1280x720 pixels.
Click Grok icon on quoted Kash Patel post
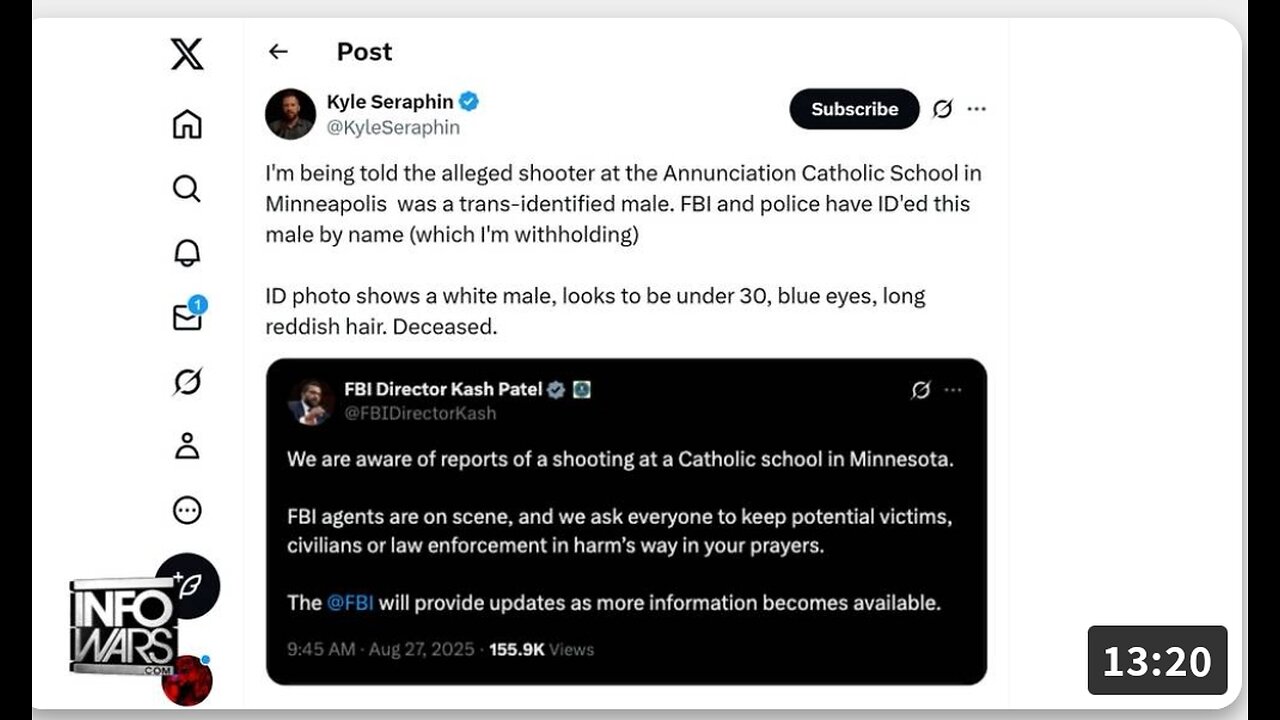point(921,390)
